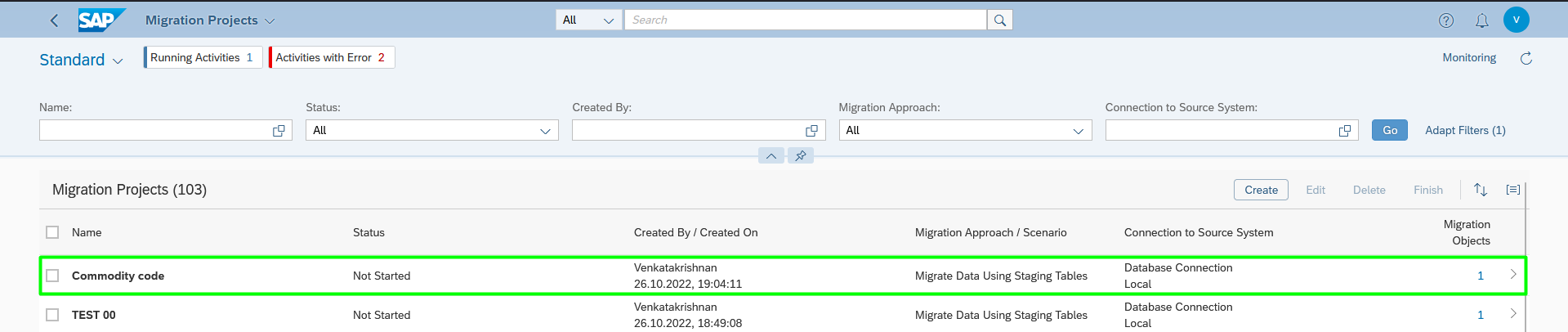The height and width of the screenshot is (332, 1568).
Task: Click the SAP logo
Action: pos(101,20)
